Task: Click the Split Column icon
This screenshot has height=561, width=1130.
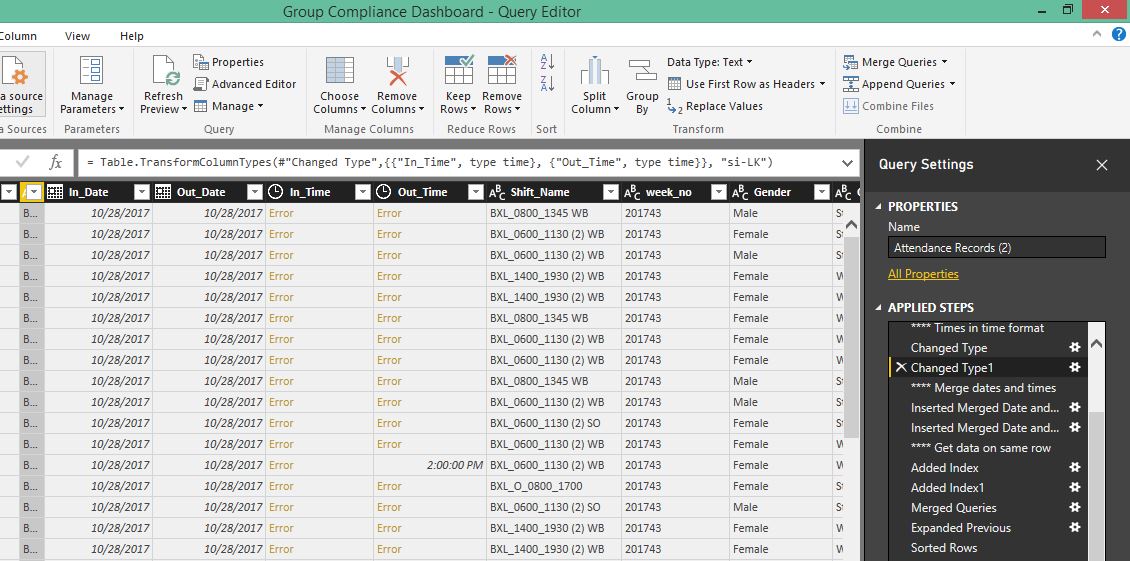Action: click(x=595, y=71)
